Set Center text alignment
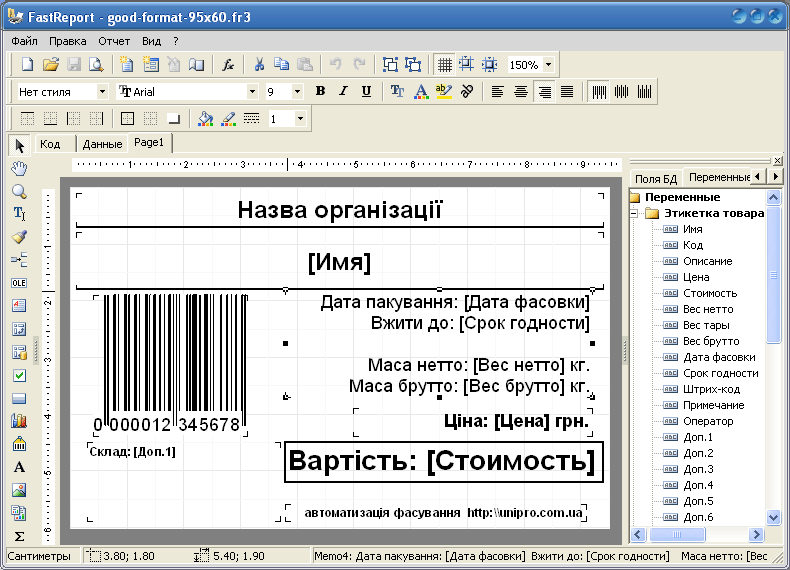Image resolution: width=790 pixels, height=570 pixels. 520,92
